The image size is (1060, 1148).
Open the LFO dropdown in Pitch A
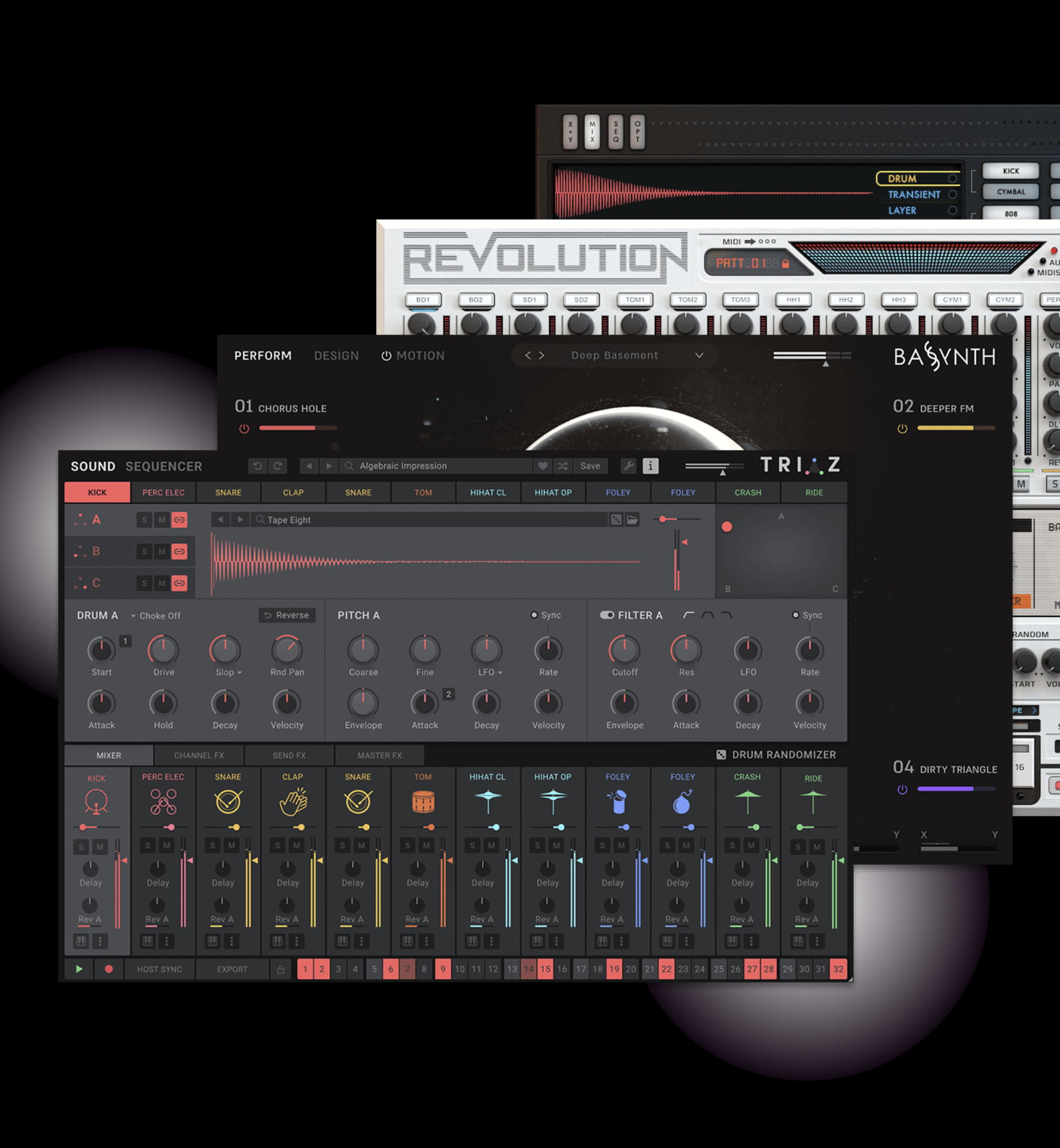pyautogui.click(x=500, y=672)
